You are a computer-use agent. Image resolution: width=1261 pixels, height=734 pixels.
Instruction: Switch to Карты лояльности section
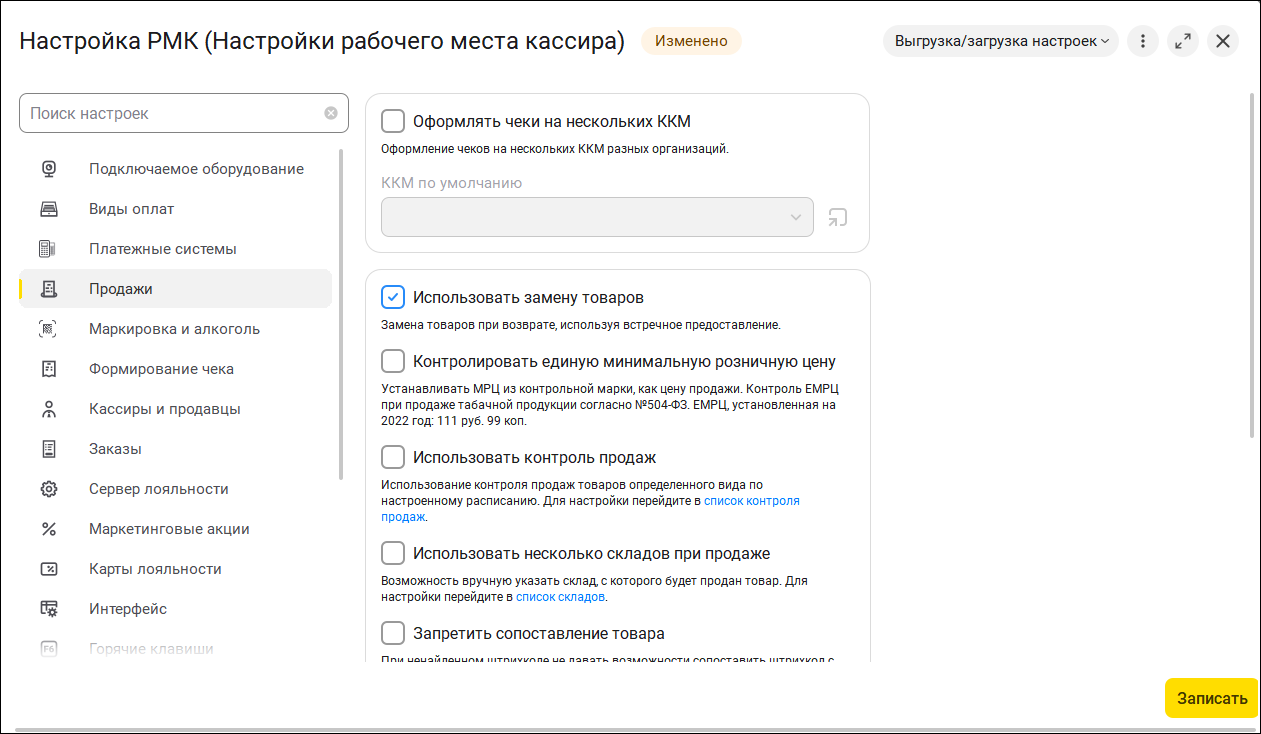click(x=155, y=569)
